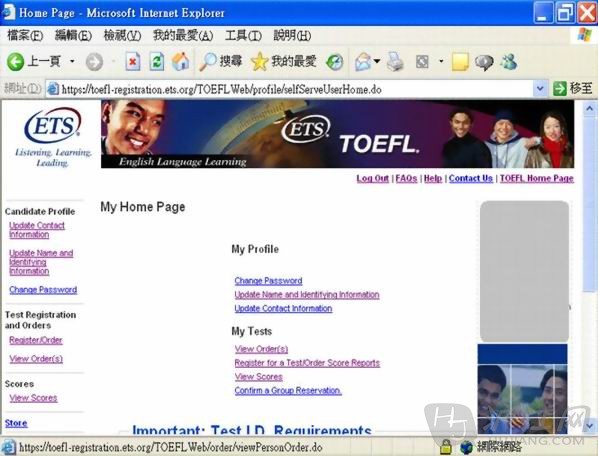Click the vertical scrollbar up arrow
Viewport: 598px width, 456px height.
589,109
